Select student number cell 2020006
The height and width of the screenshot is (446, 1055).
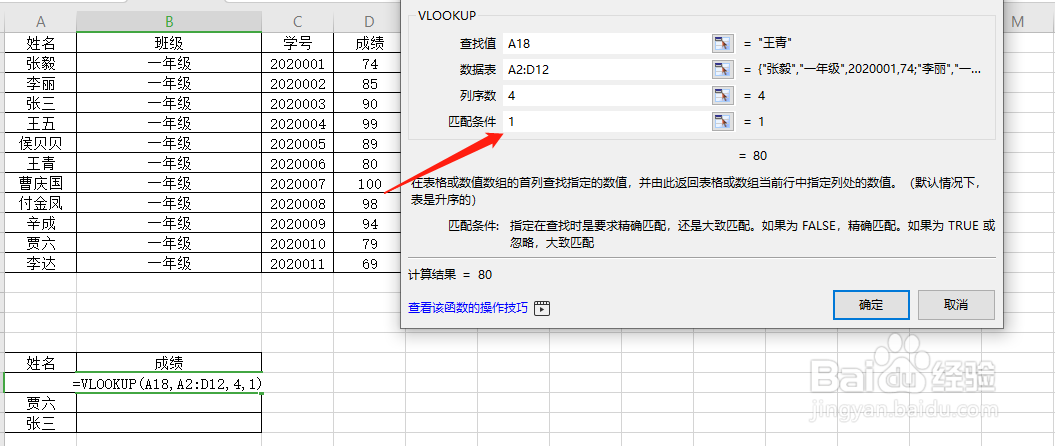(x=297, y=163)
